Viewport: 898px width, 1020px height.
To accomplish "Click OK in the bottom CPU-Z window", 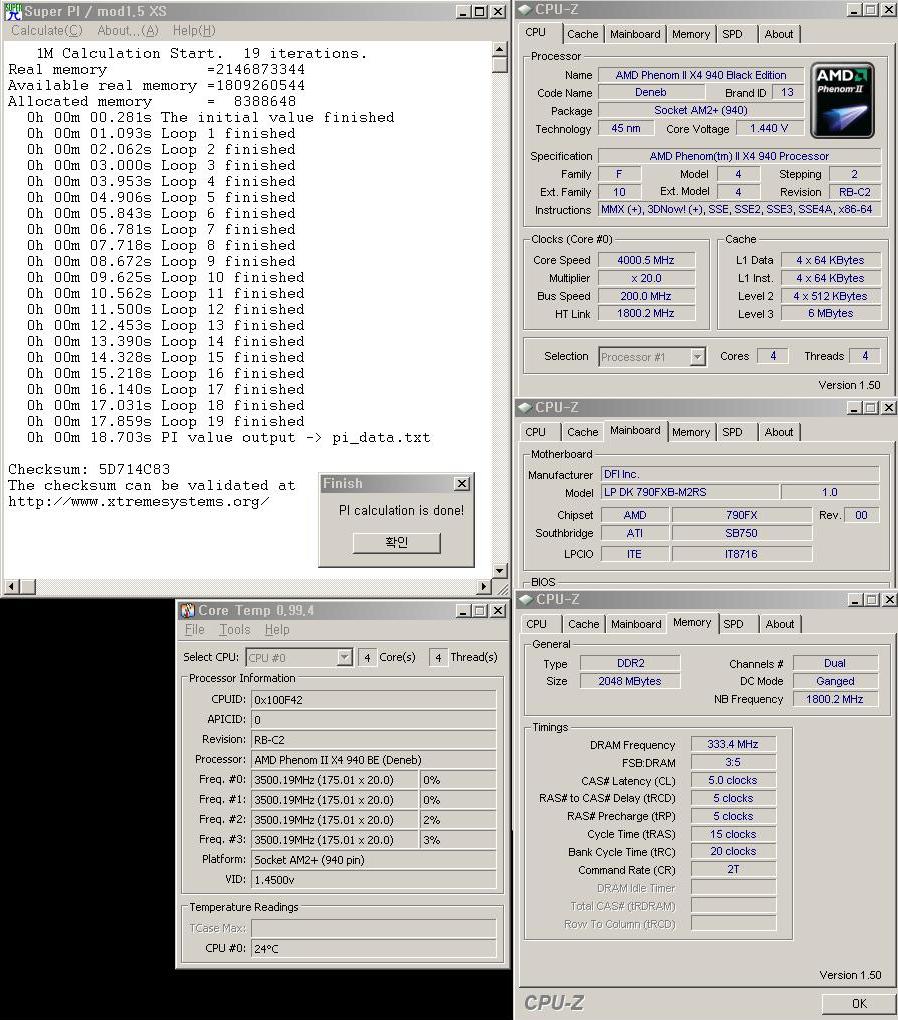I will tap(859, 1004).
